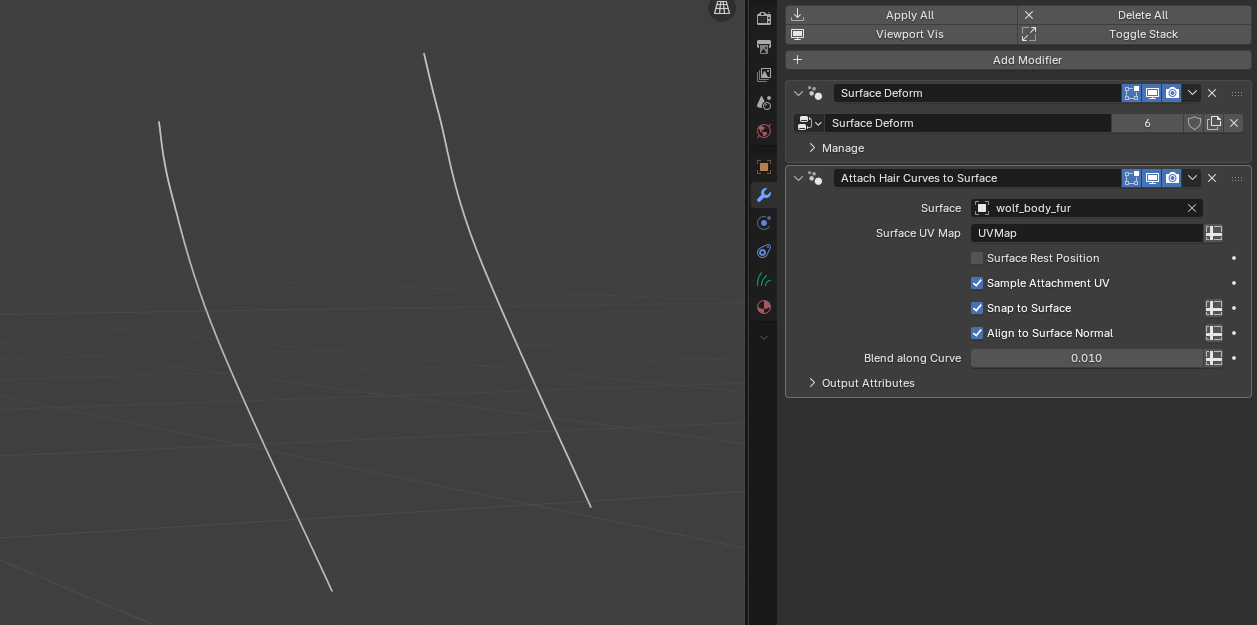Click the Delete All button
Viewport: 1257px width, 625px height.
[x=1134, y=15]
